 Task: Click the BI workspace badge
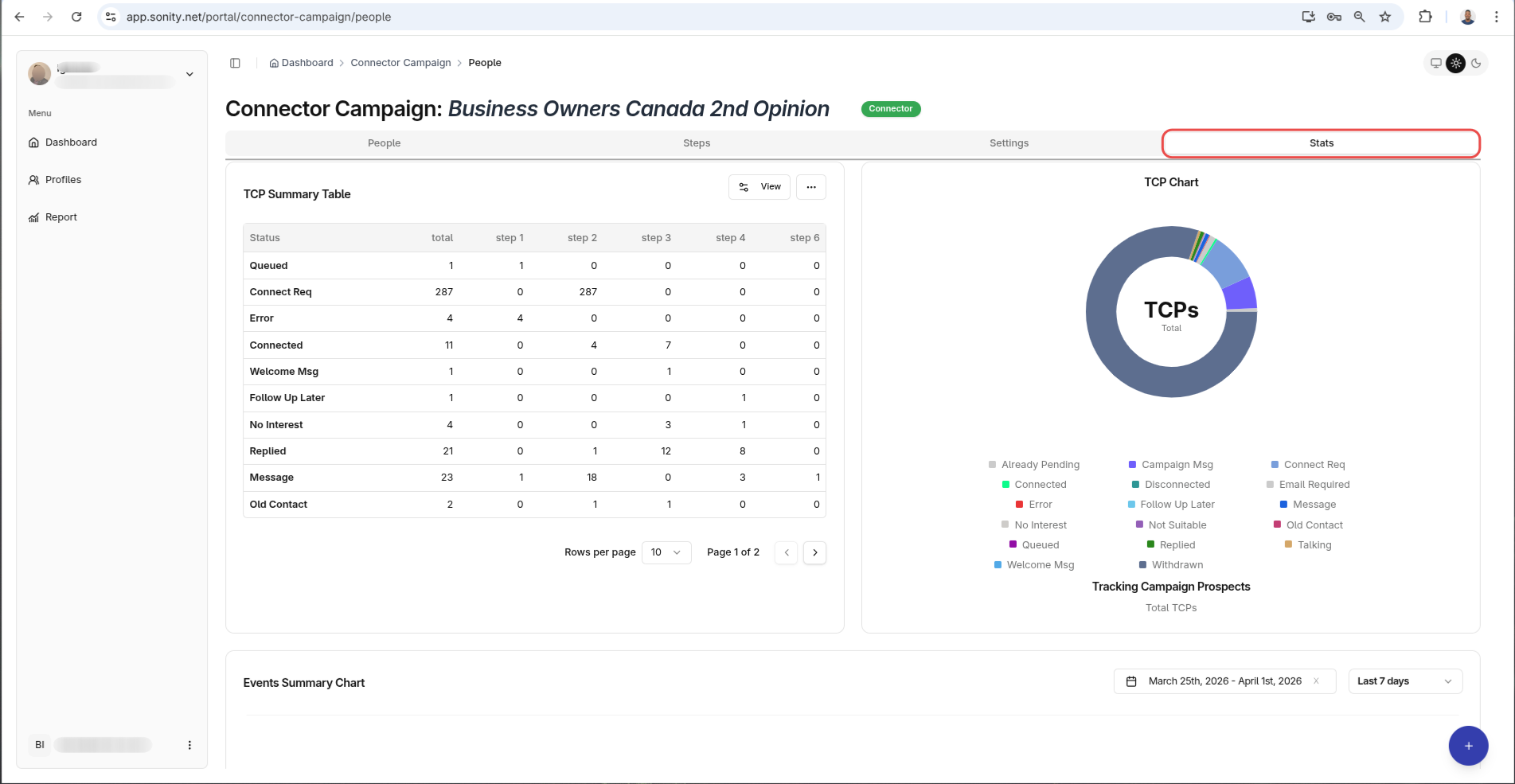[40, 745]
